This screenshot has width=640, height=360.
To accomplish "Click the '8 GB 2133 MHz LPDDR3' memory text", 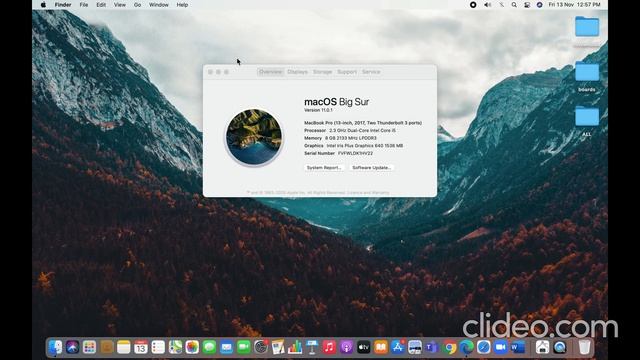I will tap(351, 138).
